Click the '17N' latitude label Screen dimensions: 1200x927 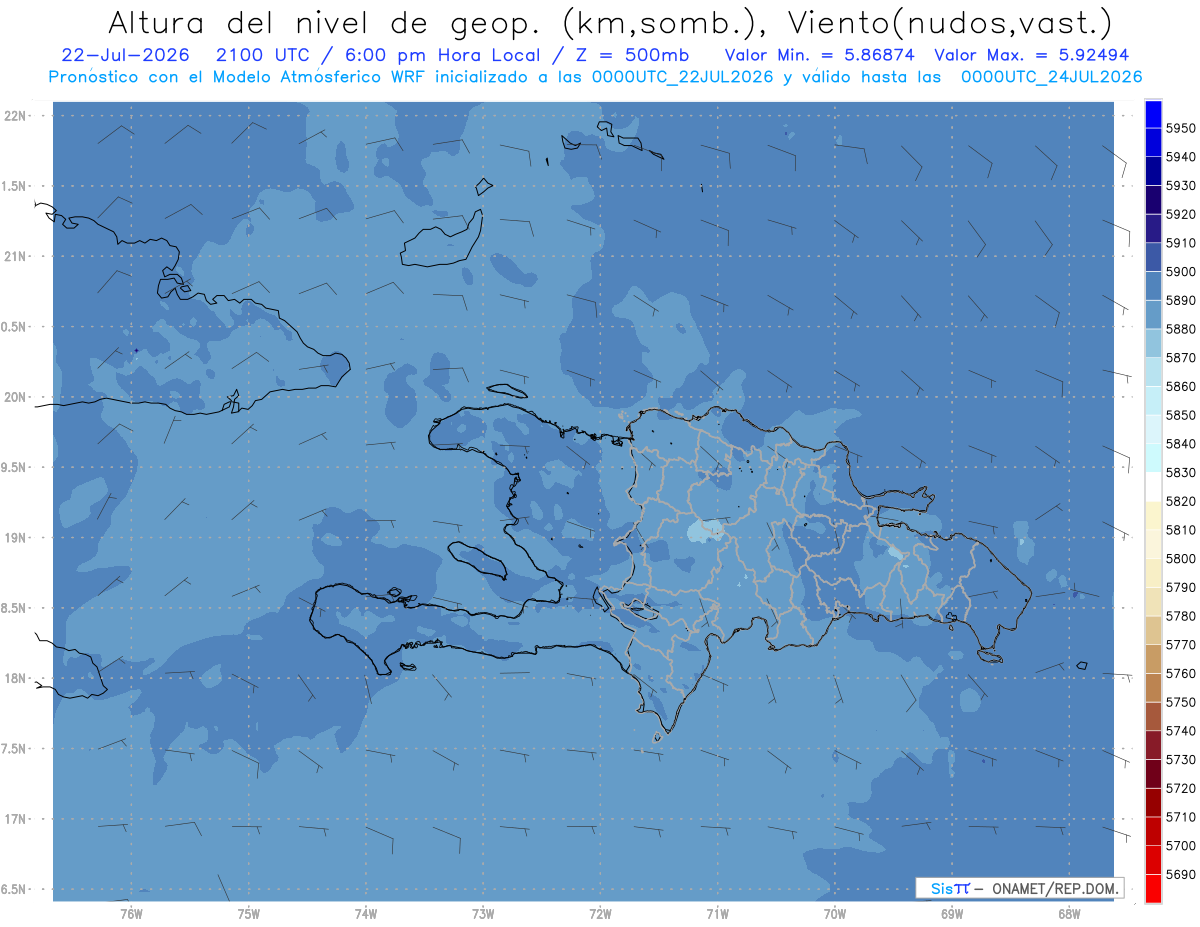tap(16, 819)
